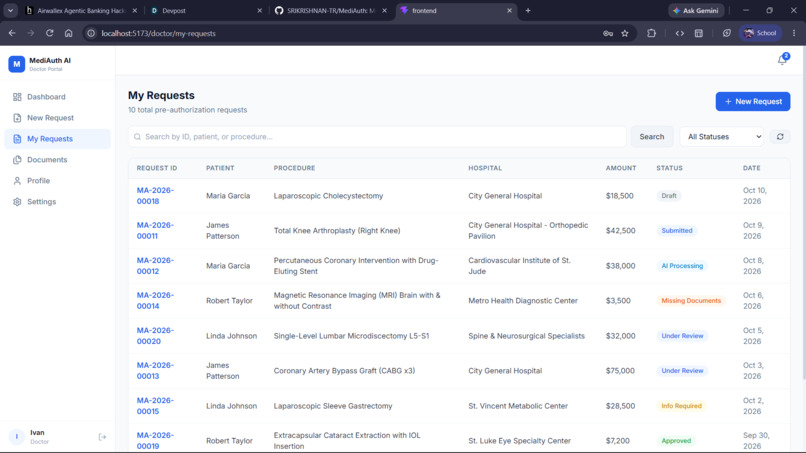The height and width of the screenshot is (453, 806).
Task: Click the Profile person icon in sidebar
Action: pyautogui.click(x=17, y=181)
